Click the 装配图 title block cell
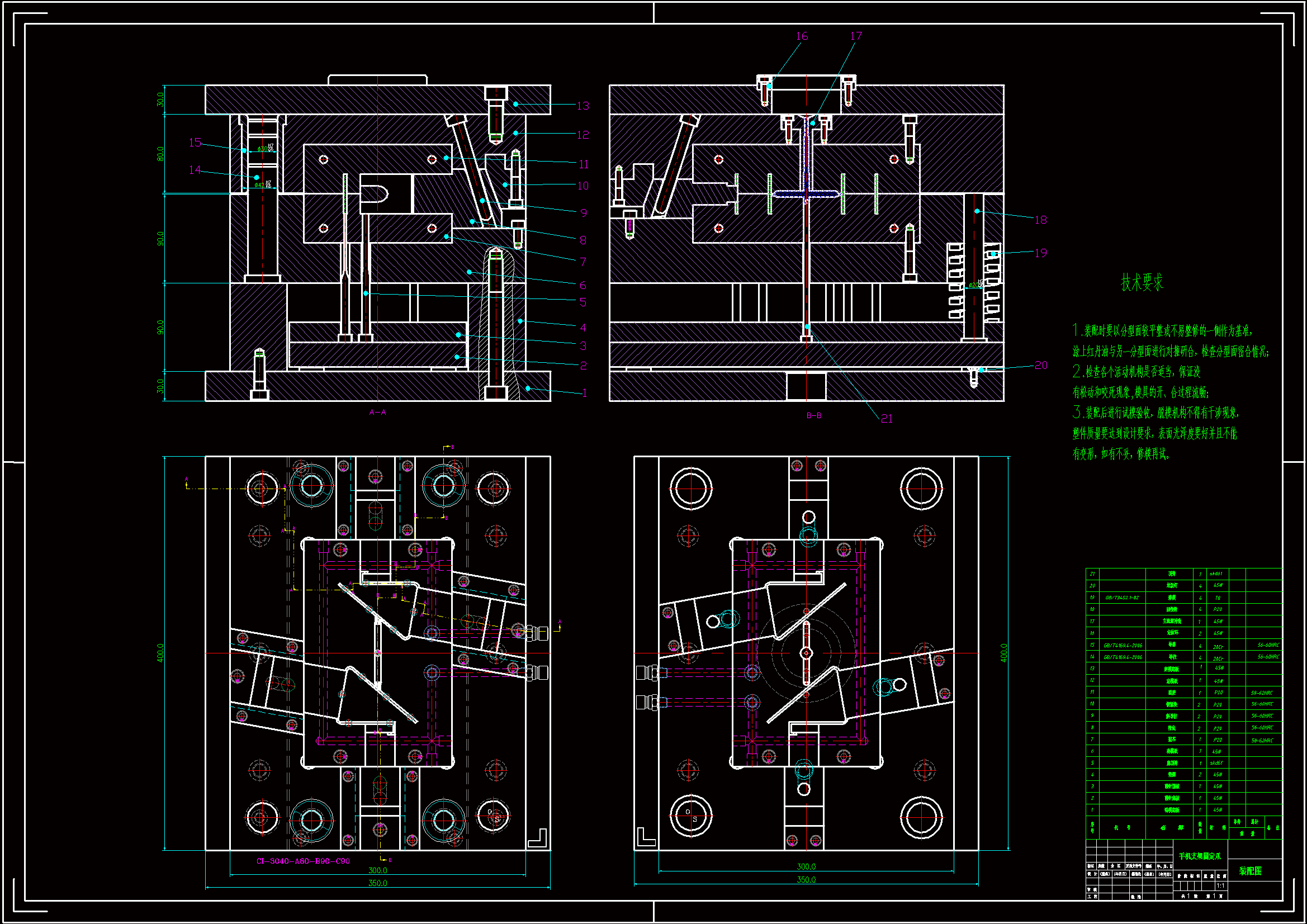Screen dimensions: 1307x924 point(1250,871)
